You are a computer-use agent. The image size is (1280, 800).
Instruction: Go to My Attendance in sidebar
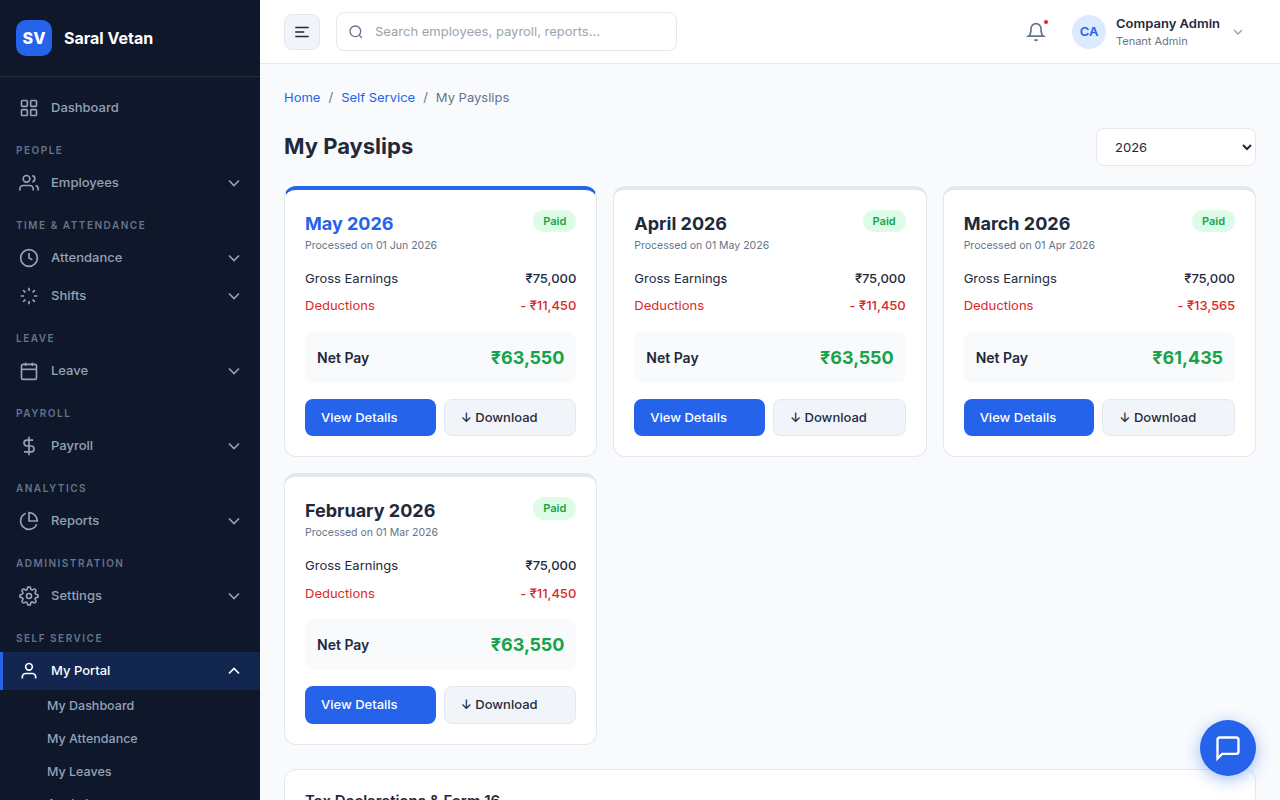(92, 739)
